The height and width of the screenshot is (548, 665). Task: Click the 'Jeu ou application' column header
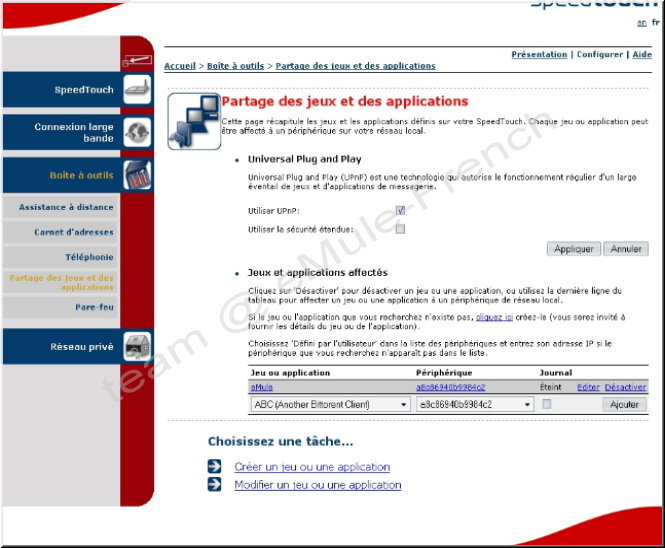click(291, 373)
